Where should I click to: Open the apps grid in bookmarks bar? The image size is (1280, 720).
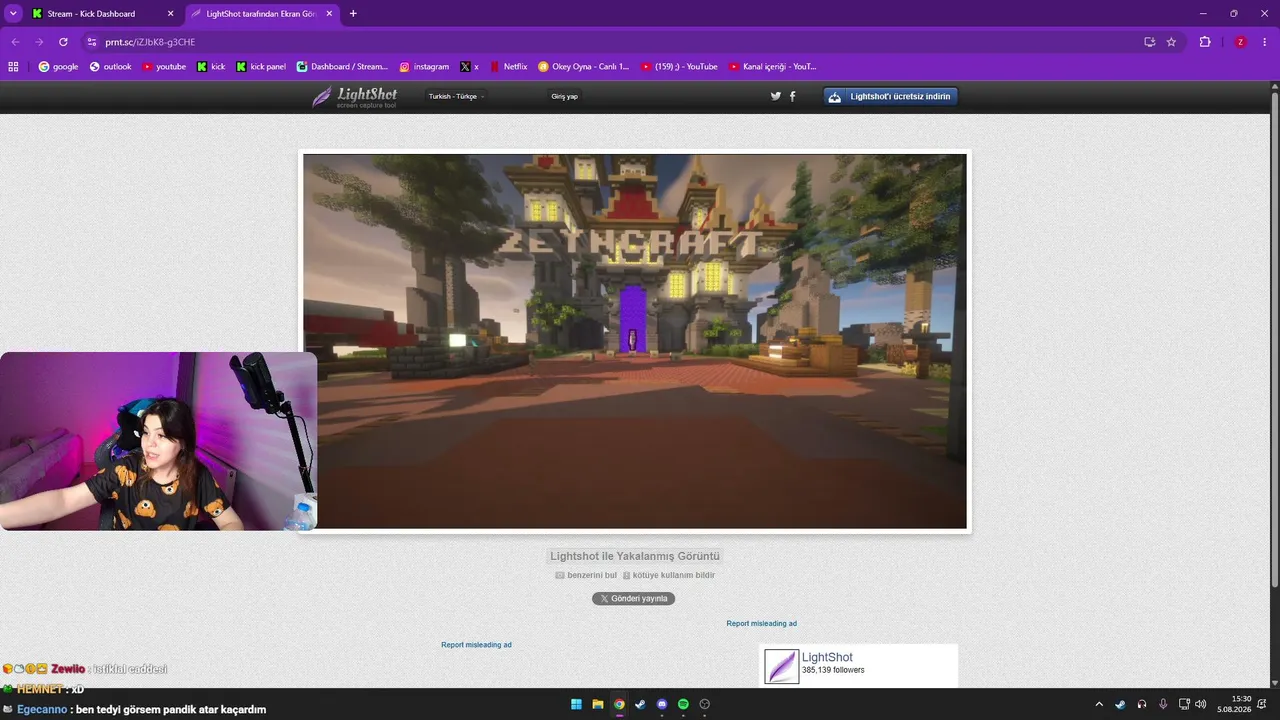[x=13, y=67]
